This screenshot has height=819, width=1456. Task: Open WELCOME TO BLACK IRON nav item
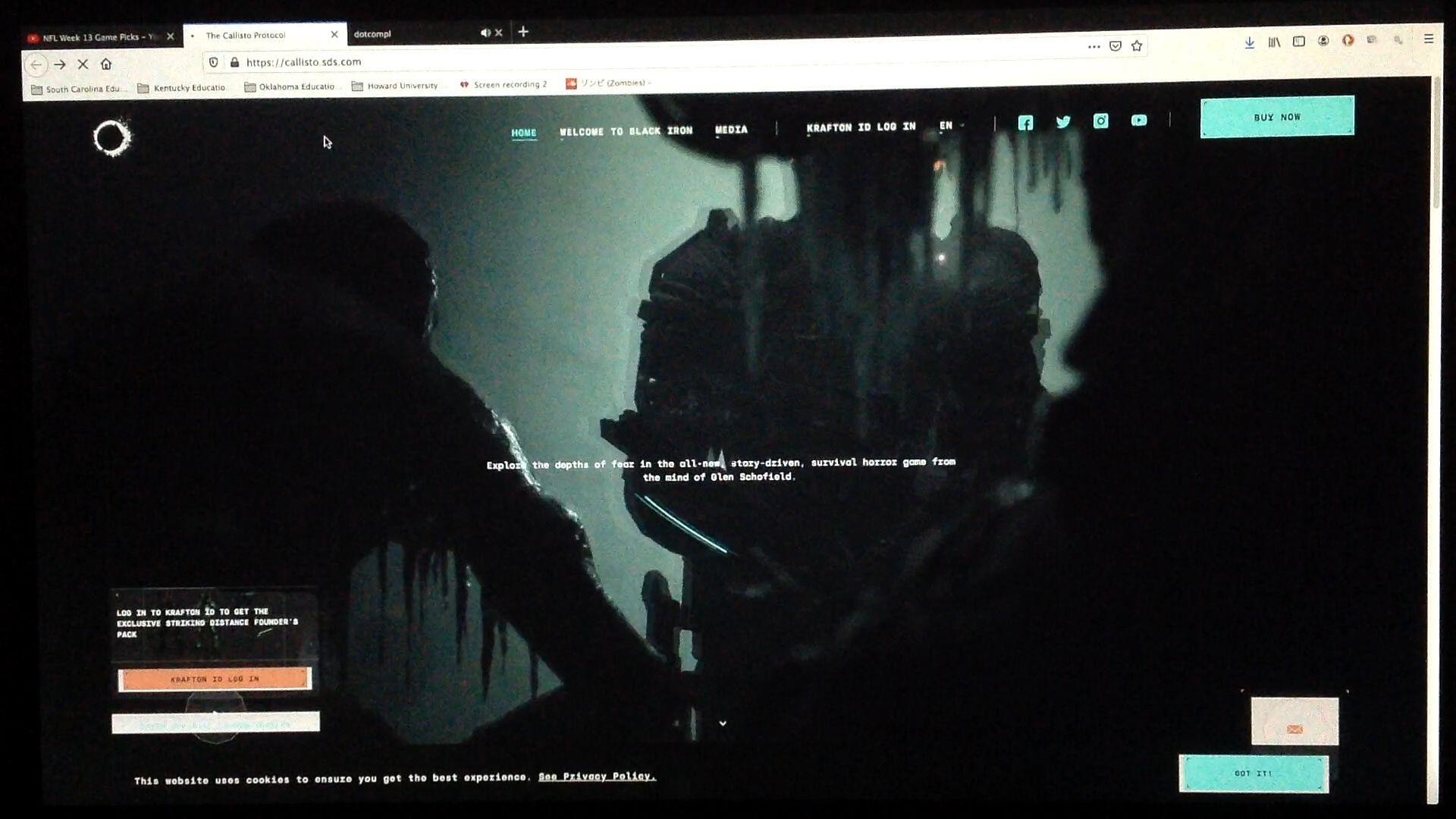click(x=626, y=131)
